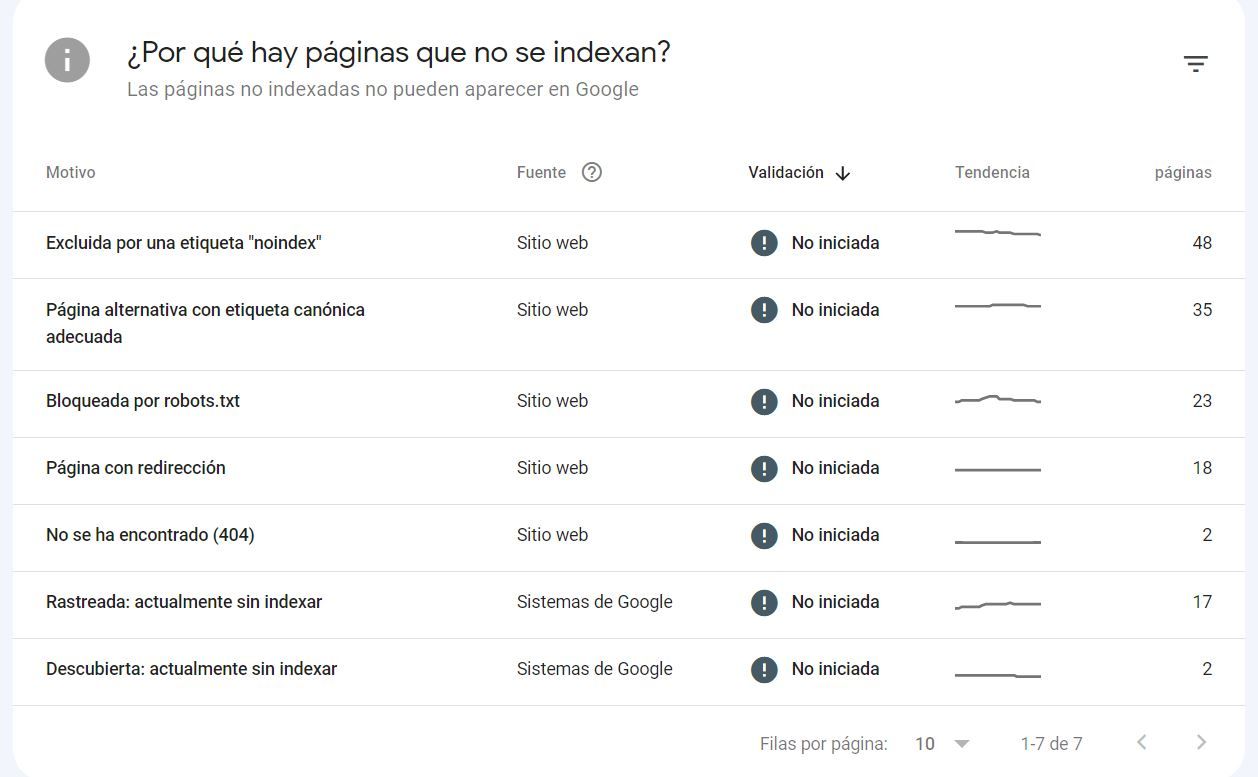This screenshot has height=777, width=1258.
Task: Open the help icon next to Fuente
Action: [x=592, y=172]
